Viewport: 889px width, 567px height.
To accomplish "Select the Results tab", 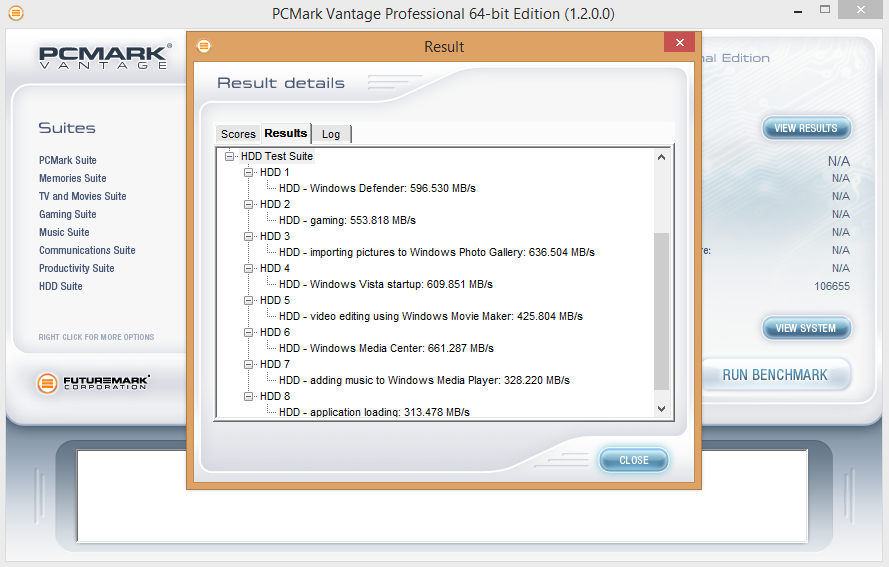I will point(285,133).
